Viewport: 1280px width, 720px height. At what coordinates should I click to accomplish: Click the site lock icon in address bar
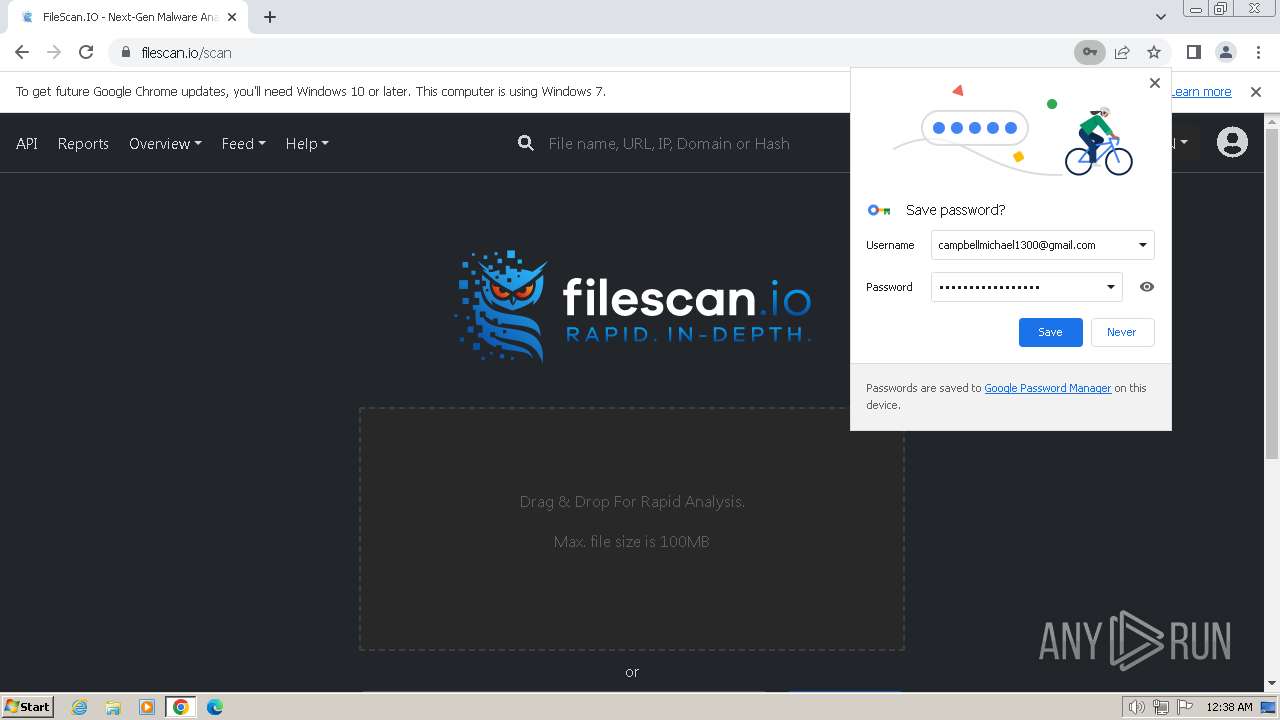click(125, 52)
